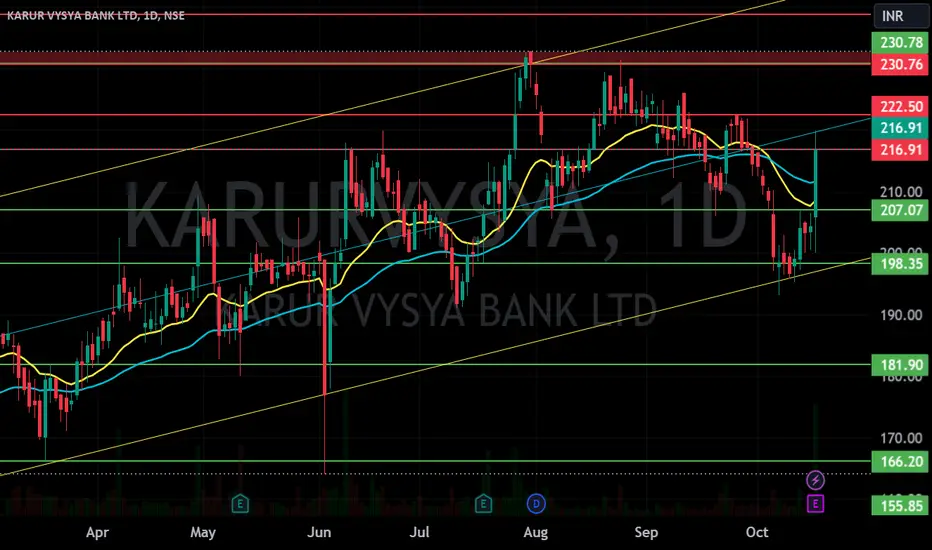Click the 190.00 price scale value
The width and height of the screenshot is (932, 550).
[901, 315]
